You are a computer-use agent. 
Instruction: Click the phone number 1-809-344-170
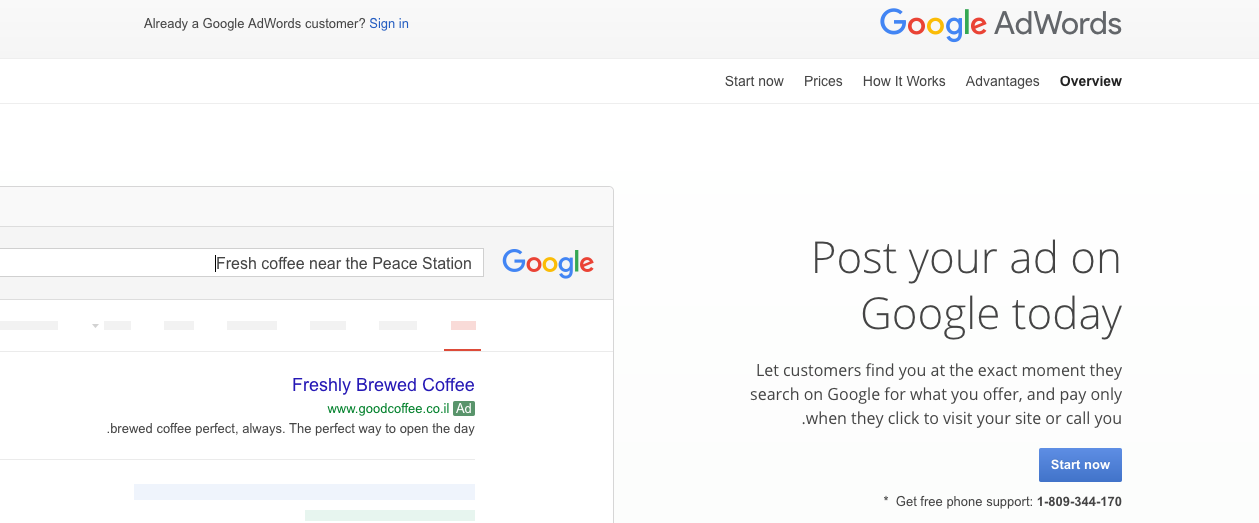pos(1079,502)
